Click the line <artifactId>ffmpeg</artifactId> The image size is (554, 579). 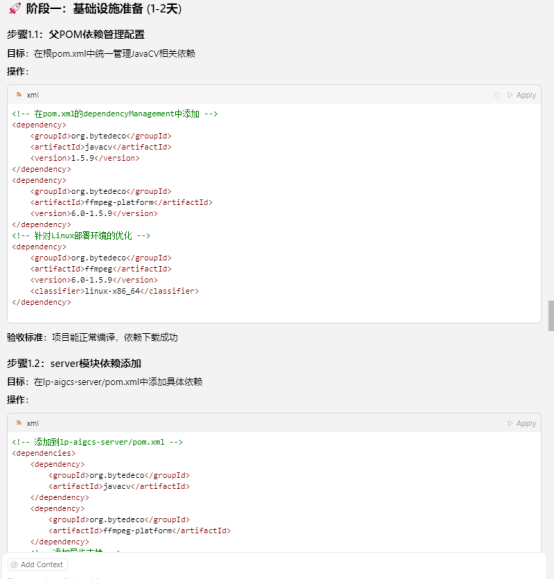101,269
